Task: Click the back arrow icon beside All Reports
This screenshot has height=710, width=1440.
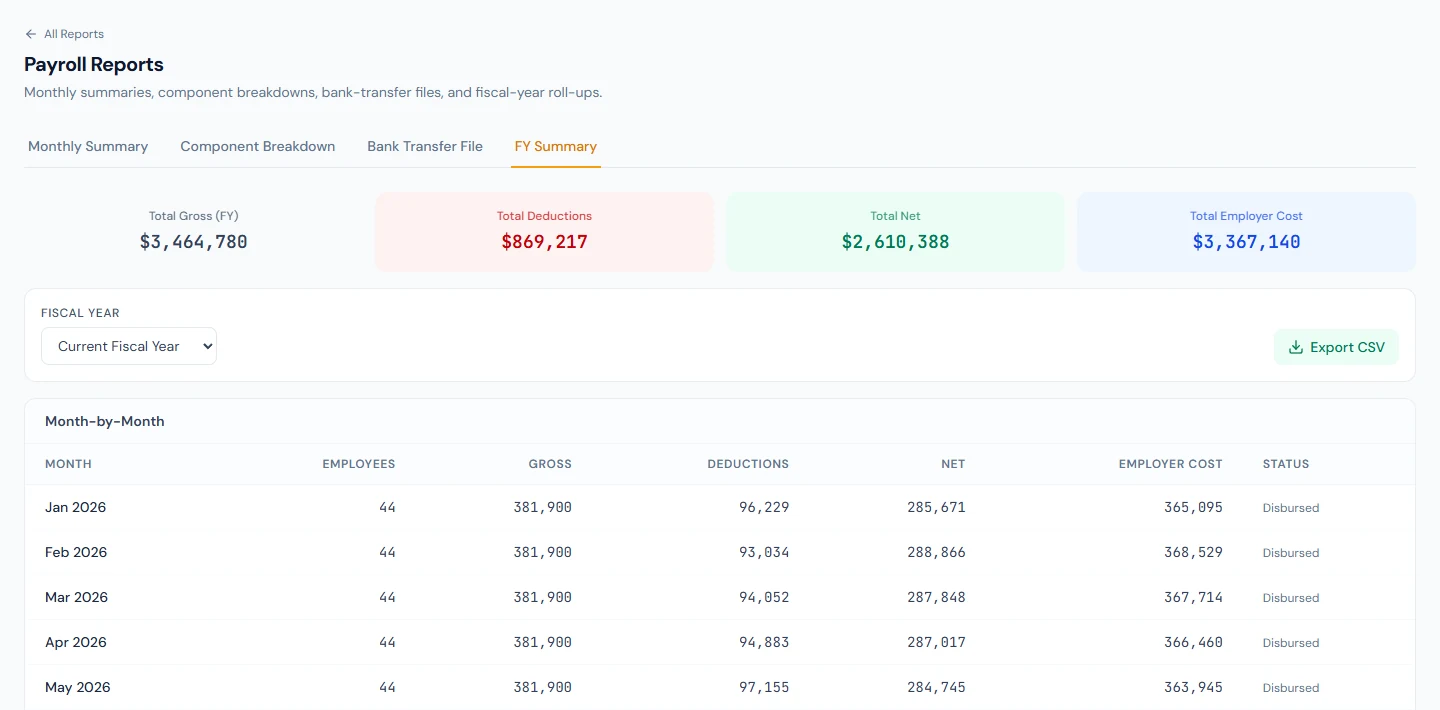Action: [x=31, y=34]
